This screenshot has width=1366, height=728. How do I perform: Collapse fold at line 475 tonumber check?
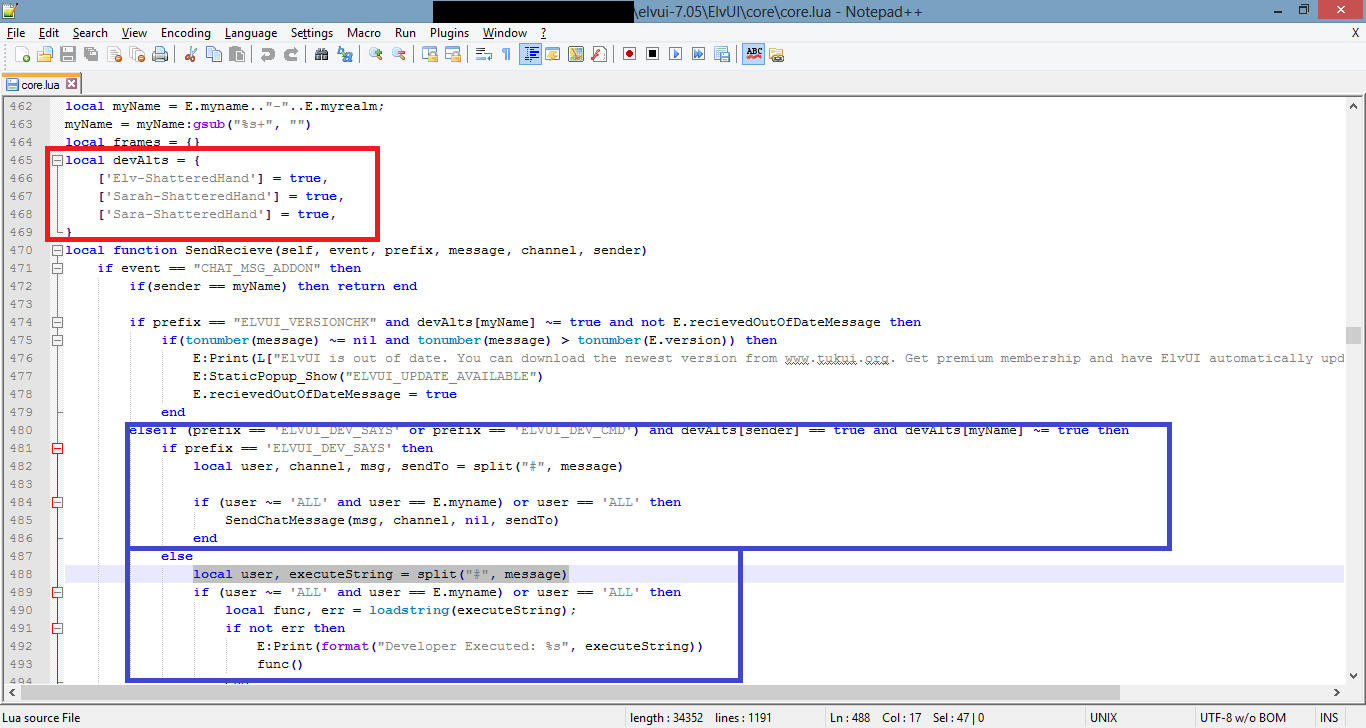click(x=57, y=341)
